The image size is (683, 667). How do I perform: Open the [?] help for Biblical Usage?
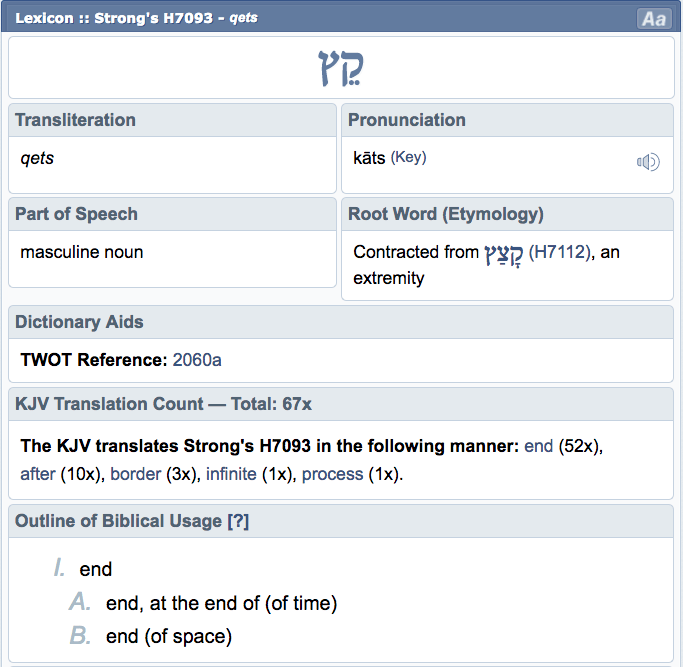coord(238,521)
